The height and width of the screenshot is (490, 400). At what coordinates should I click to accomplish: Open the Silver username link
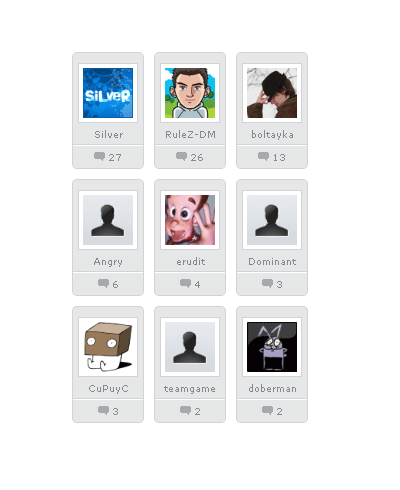pyautogui.click(x=109, y=135)
